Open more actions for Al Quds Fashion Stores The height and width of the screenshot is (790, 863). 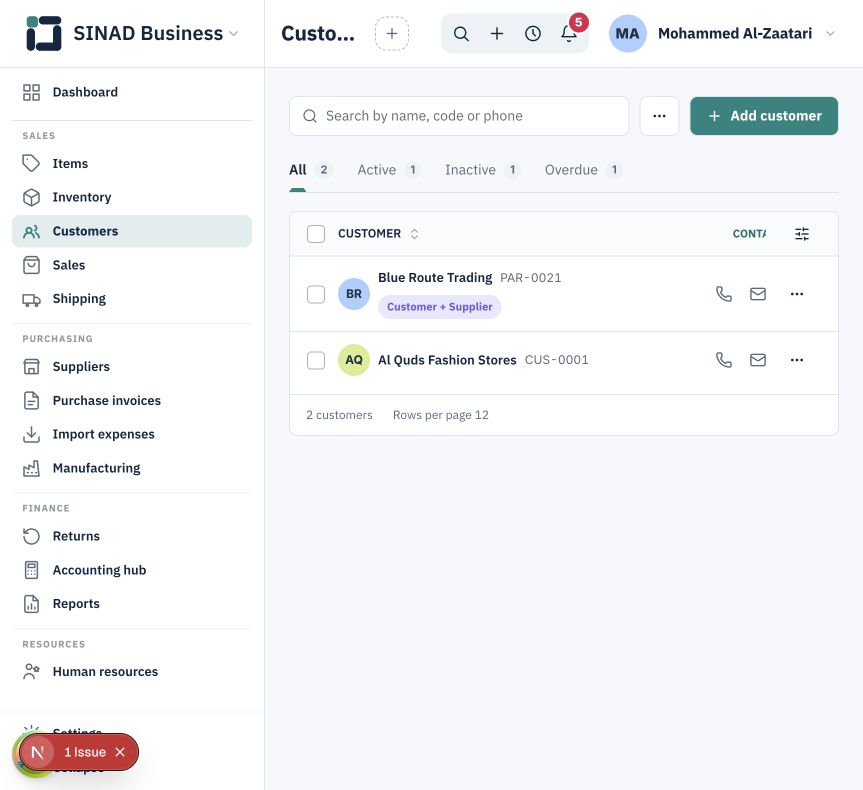pyautogui.click(x=796, y=360)
